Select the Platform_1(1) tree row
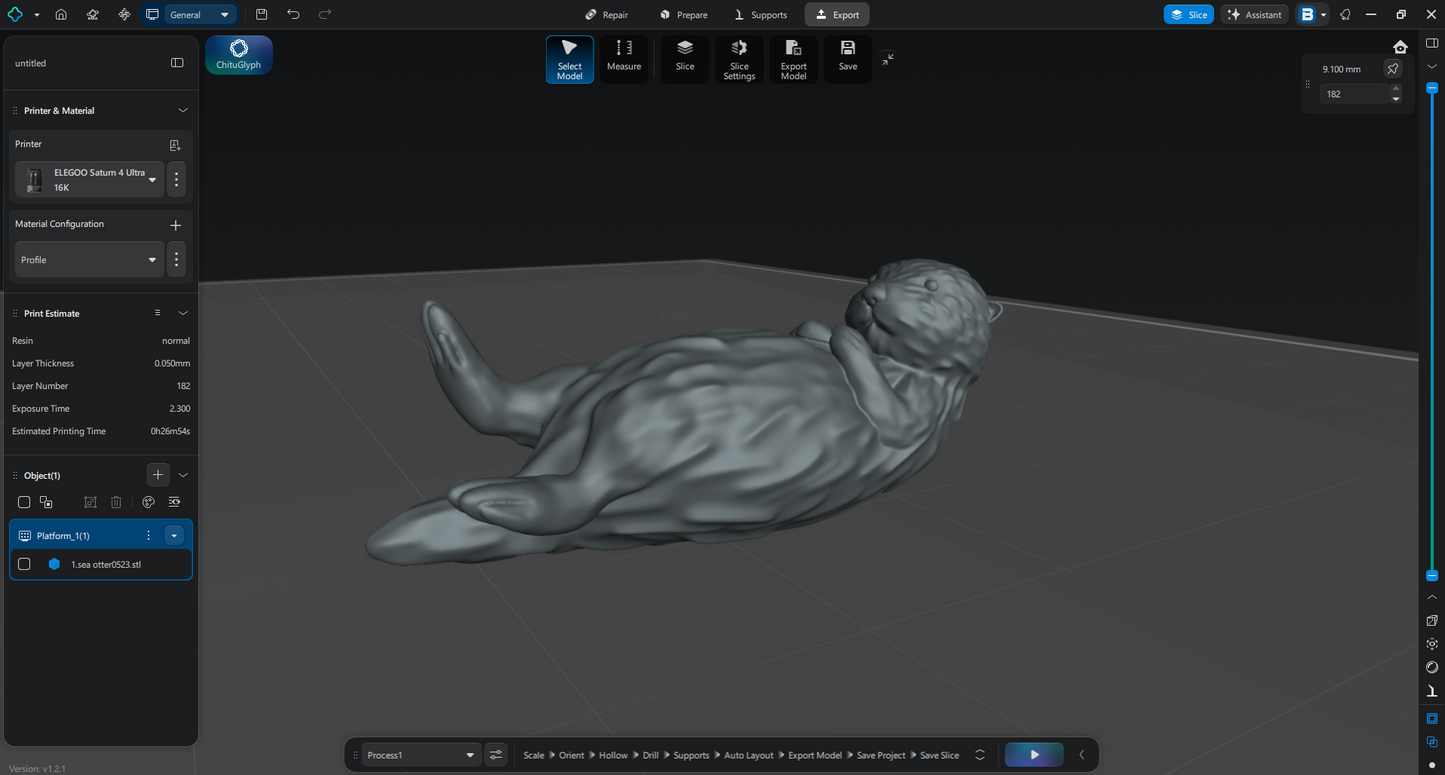The image size is (1445, 775). pos(101,536)
